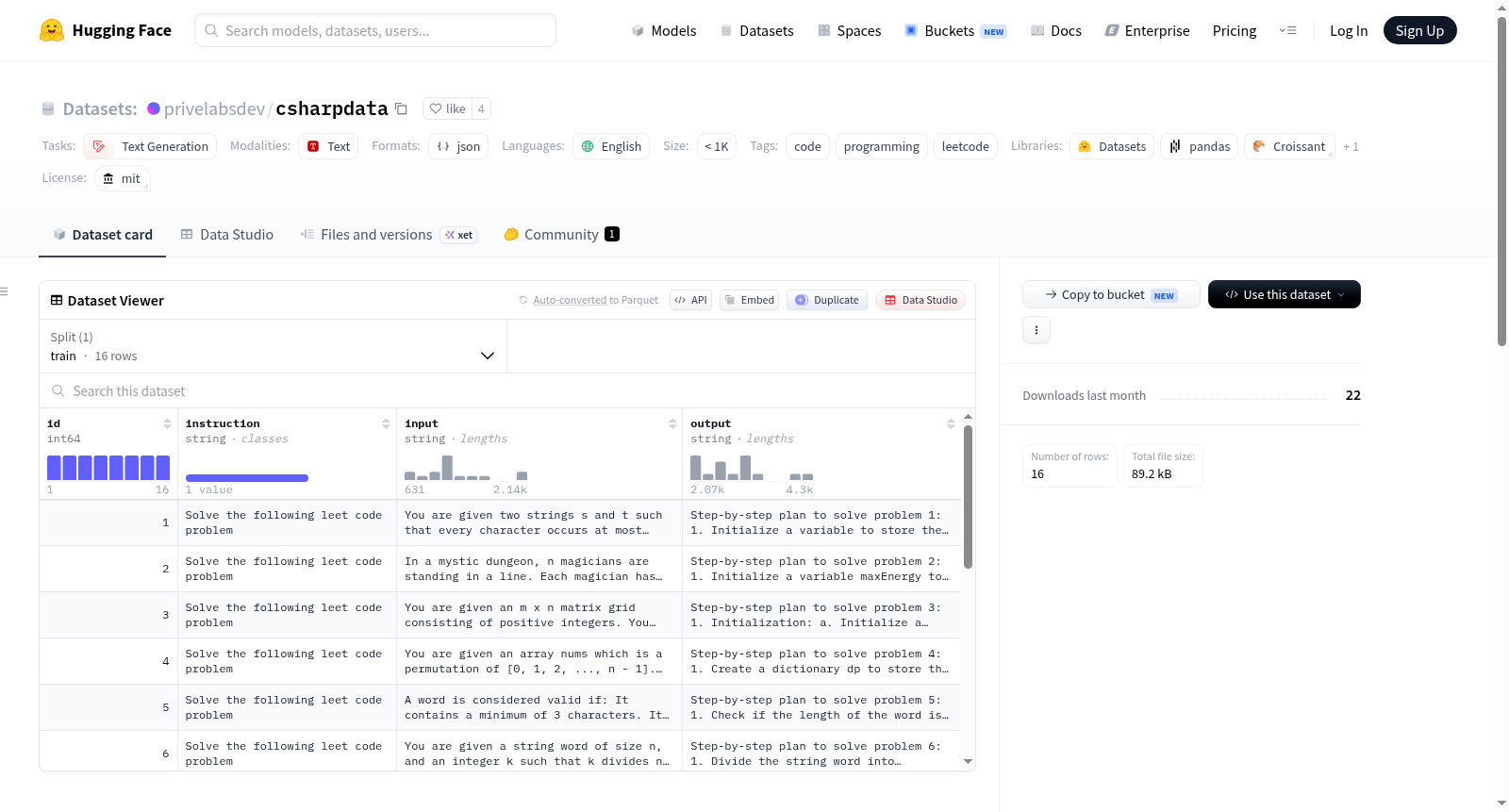Viewport: 1509px width, 812px height.
Task: Open the API button in Dataset Viewer
Action: tap(690, 300)
